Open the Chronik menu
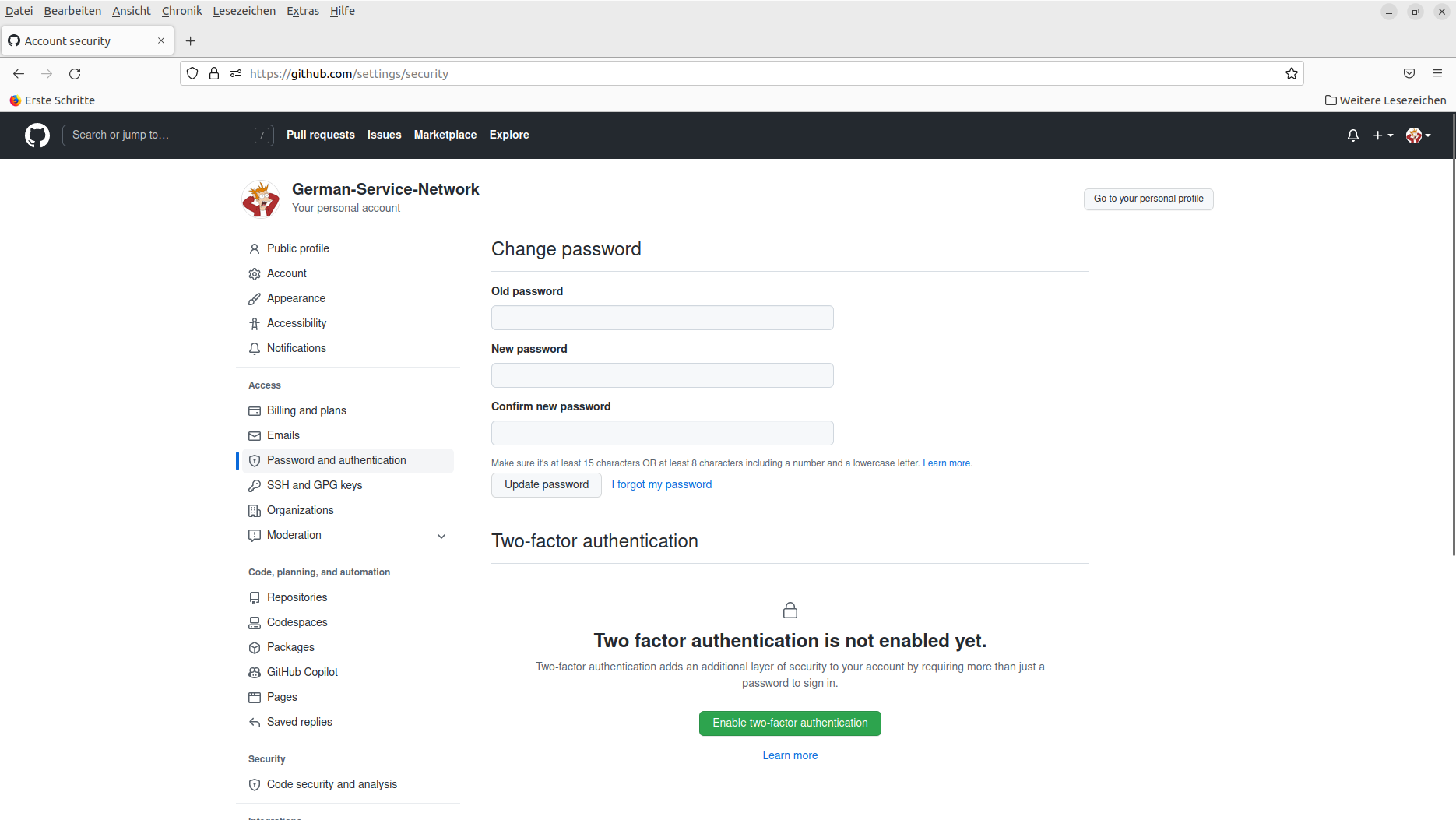Viewport: 1456px width, 820px height. point(181,11)
